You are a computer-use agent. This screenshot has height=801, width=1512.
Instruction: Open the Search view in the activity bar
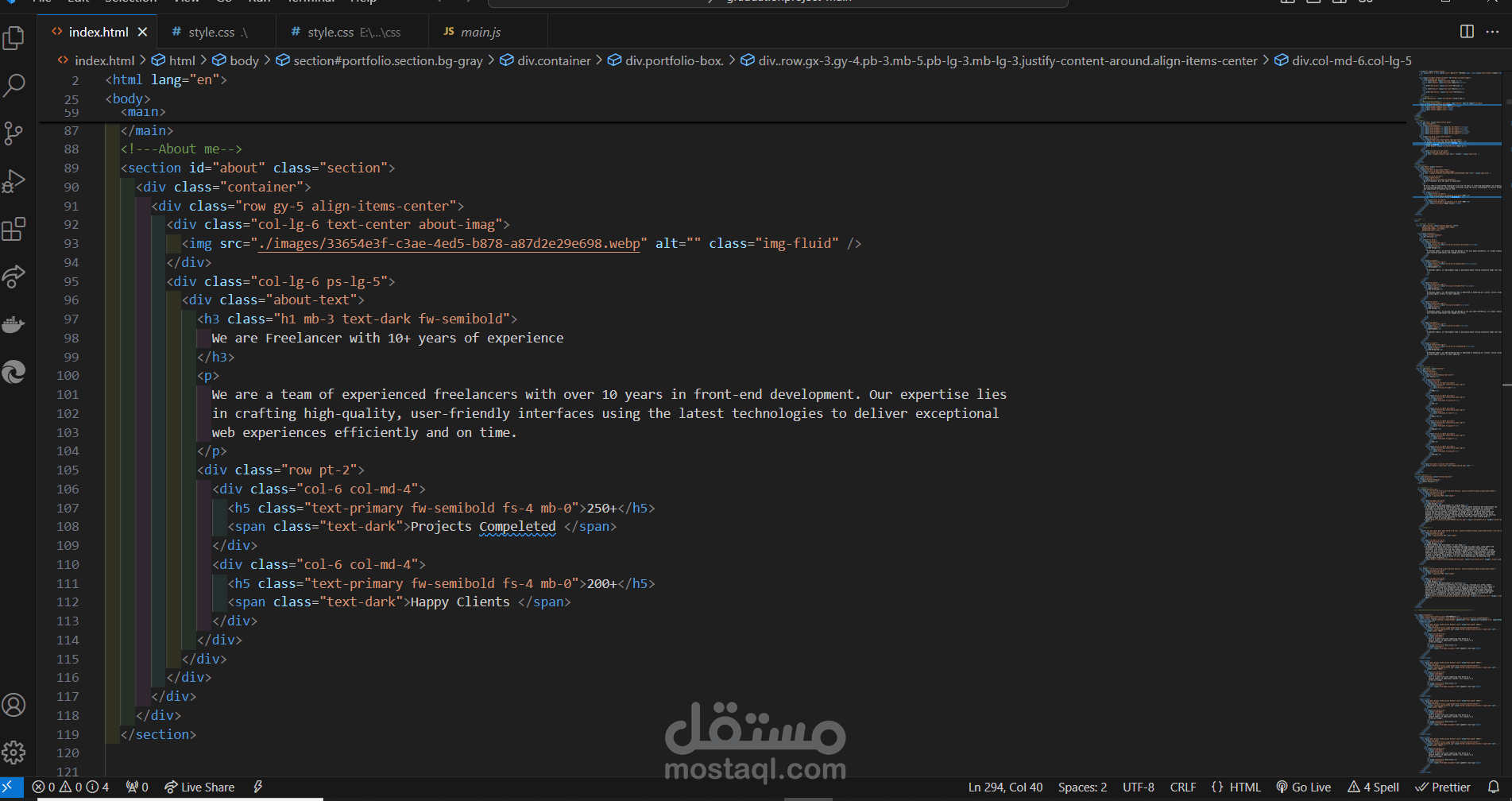click(14, 85)
